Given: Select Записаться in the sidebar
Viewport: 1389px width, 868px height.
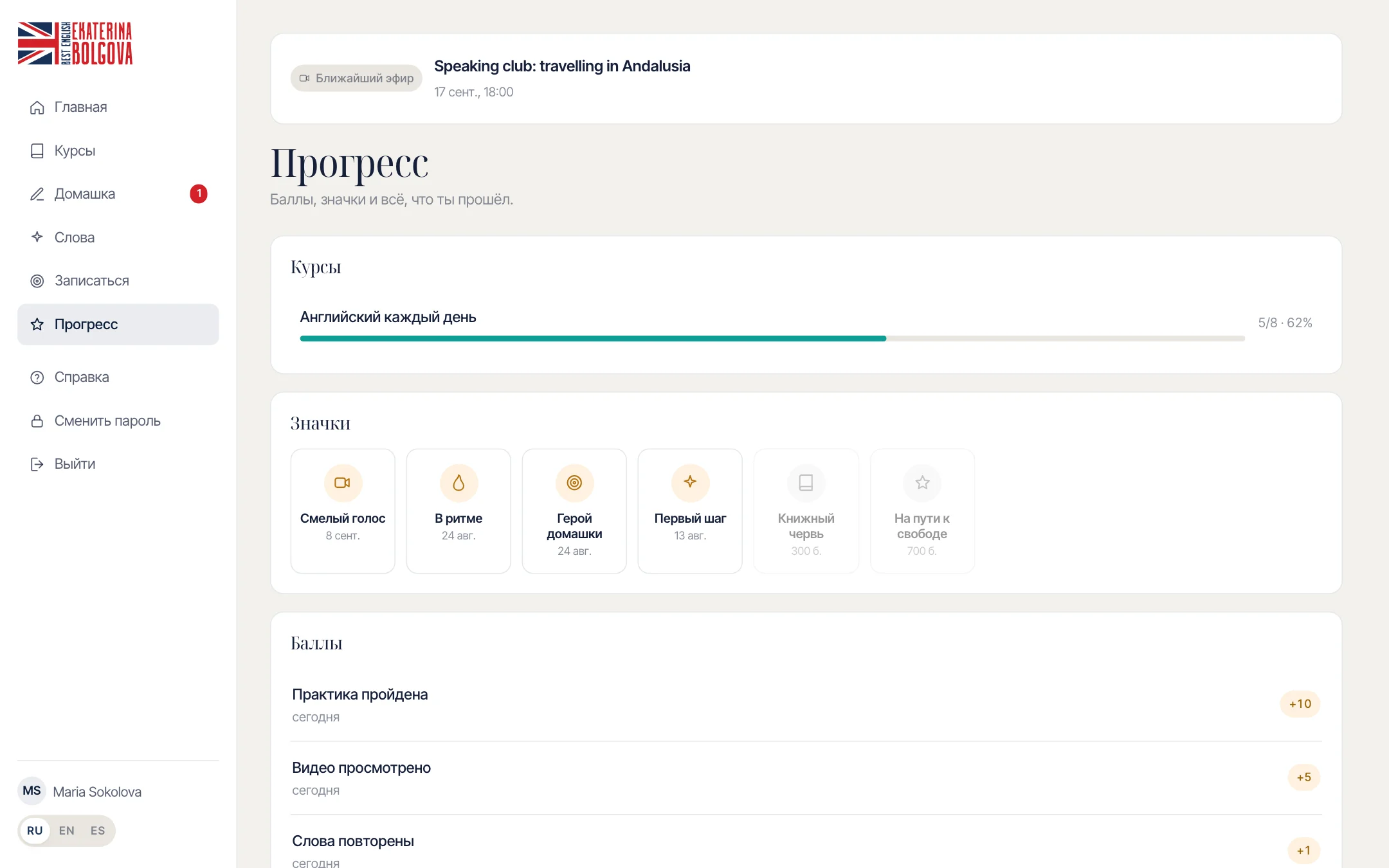Looking at the screenshot, I should (118, 281).
